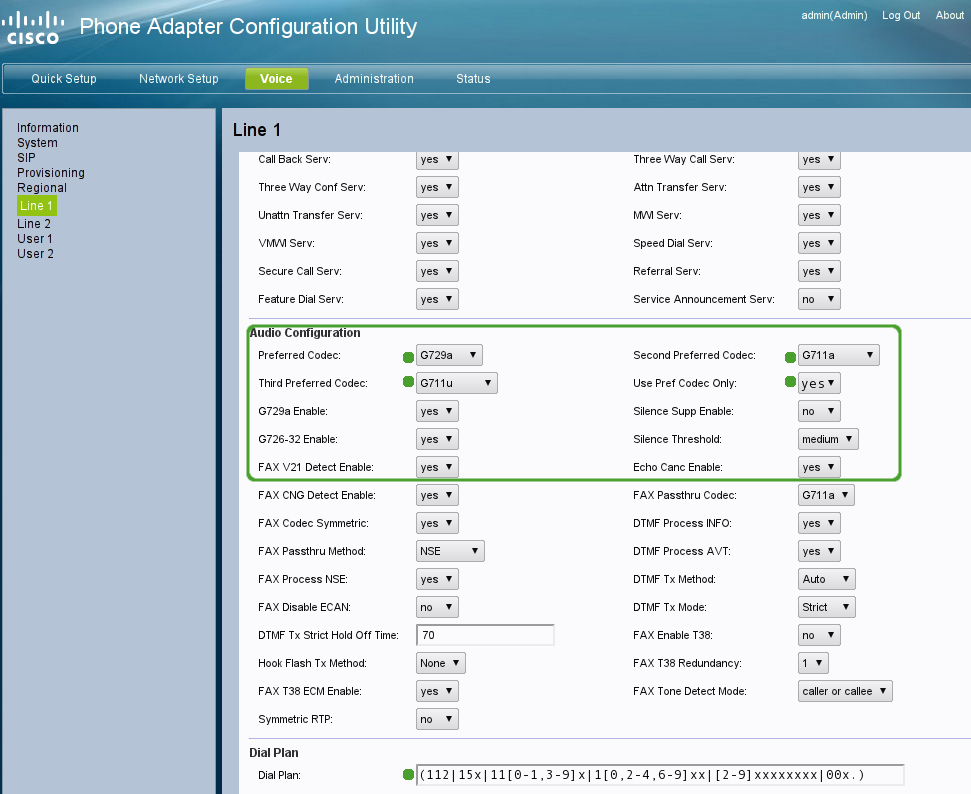Toggle Symmetric RTP yes/no selector
971x794 pixels.
(x=437, y=719)
